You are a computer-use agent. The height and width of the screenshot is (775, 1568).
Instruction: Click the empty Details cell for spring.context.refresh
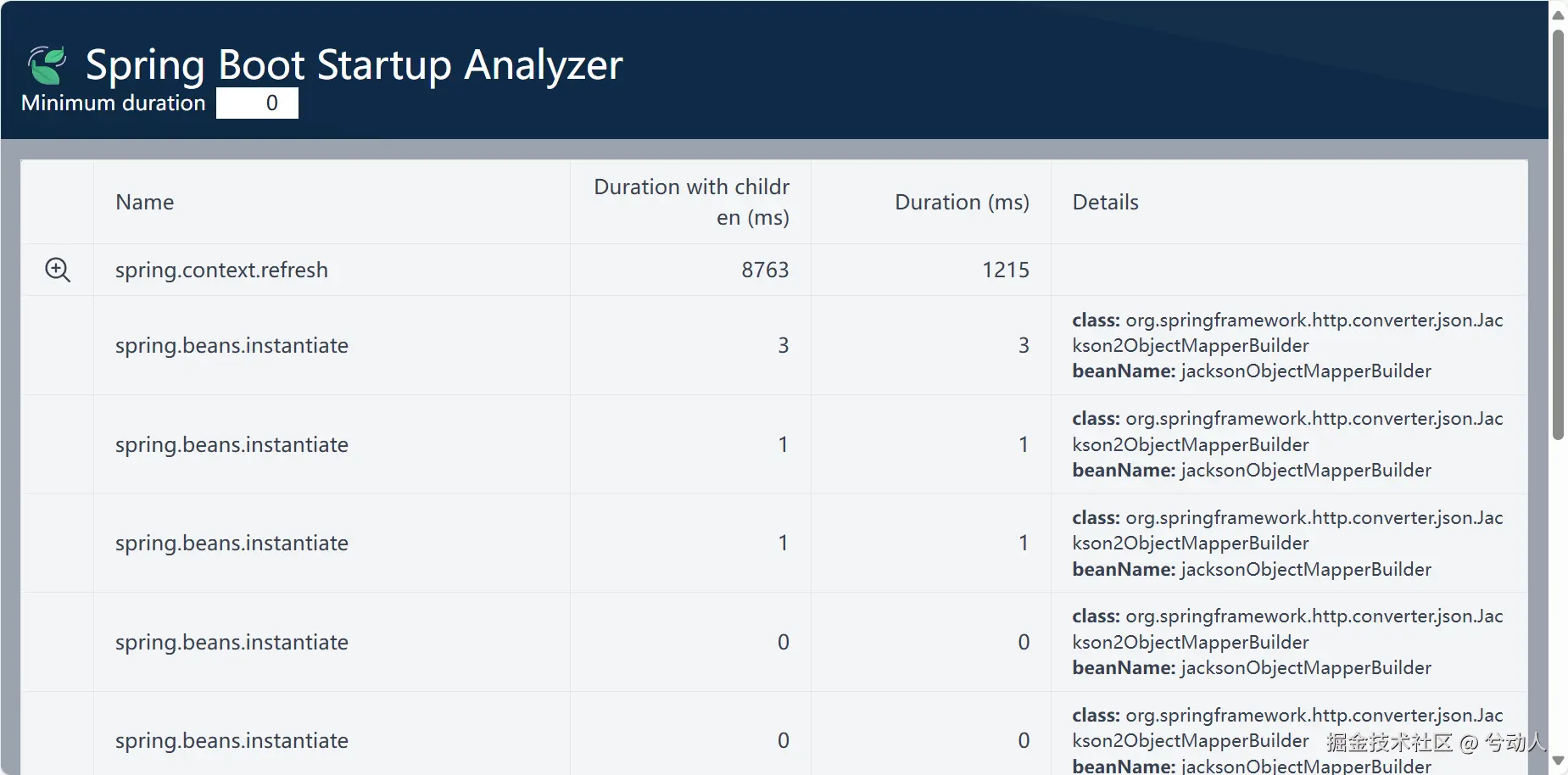coord(1288,270)
